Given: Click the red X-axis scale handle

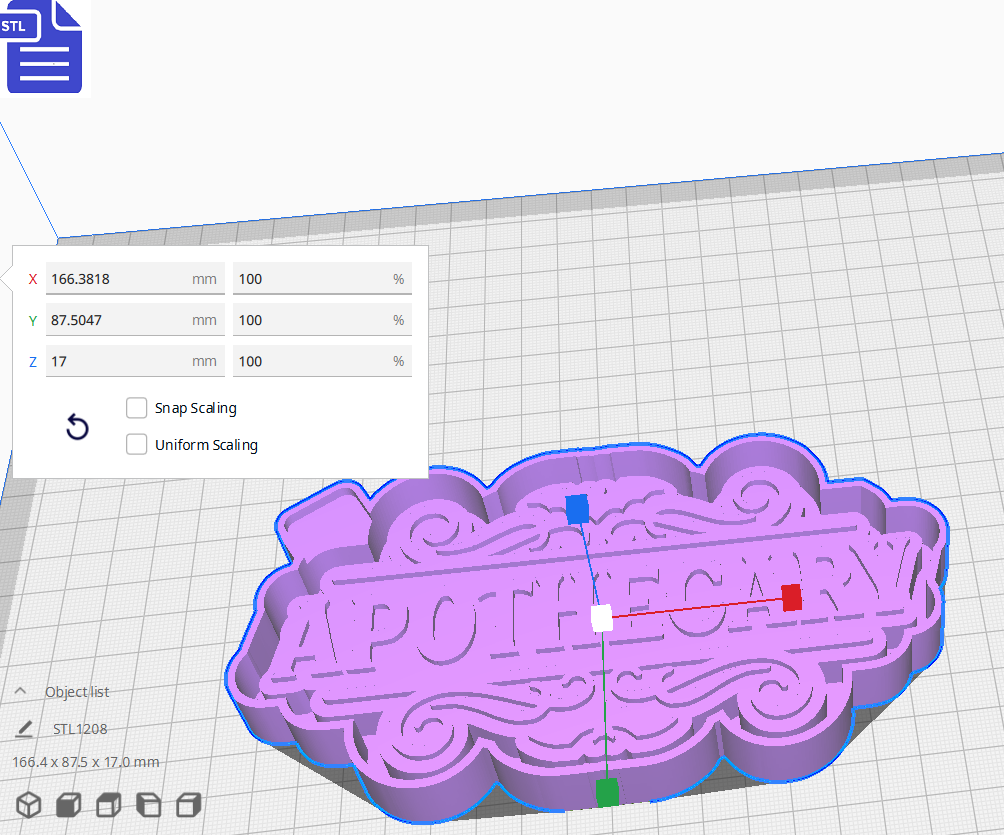Looking at the screenshot, I should pos(791,598).
